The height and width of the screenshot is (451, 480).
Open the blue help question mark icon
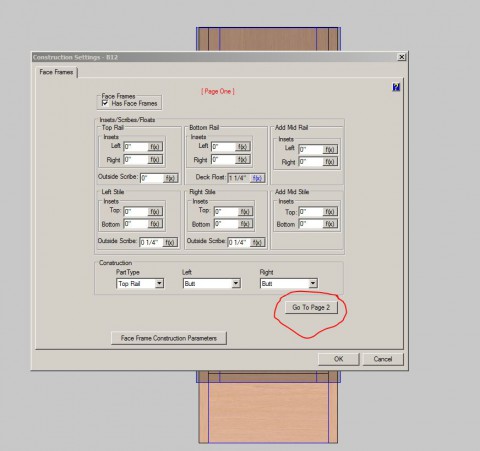click(396, 87)
